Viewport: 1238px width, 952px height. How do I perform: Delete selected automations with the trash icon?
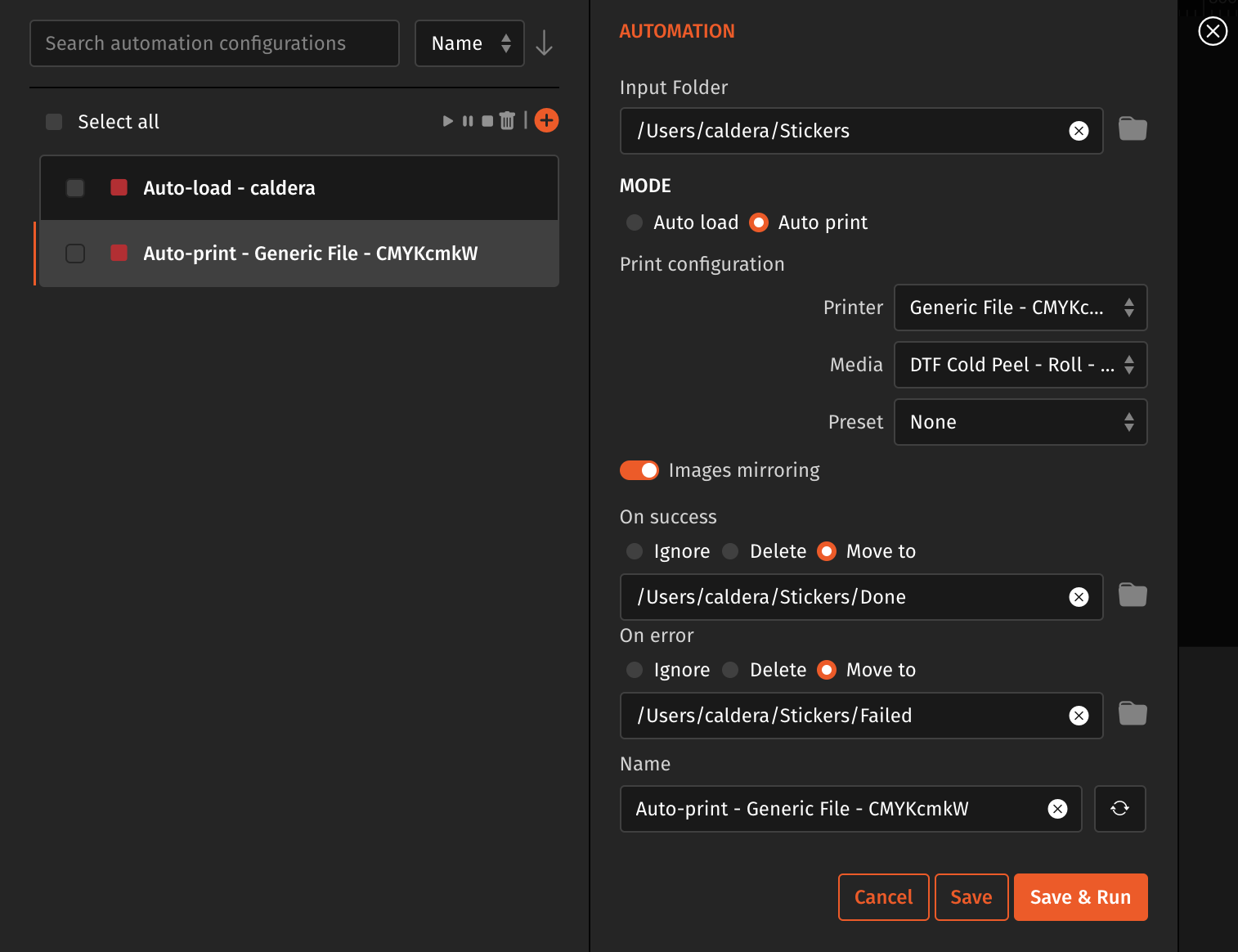[x=507, y=121]
